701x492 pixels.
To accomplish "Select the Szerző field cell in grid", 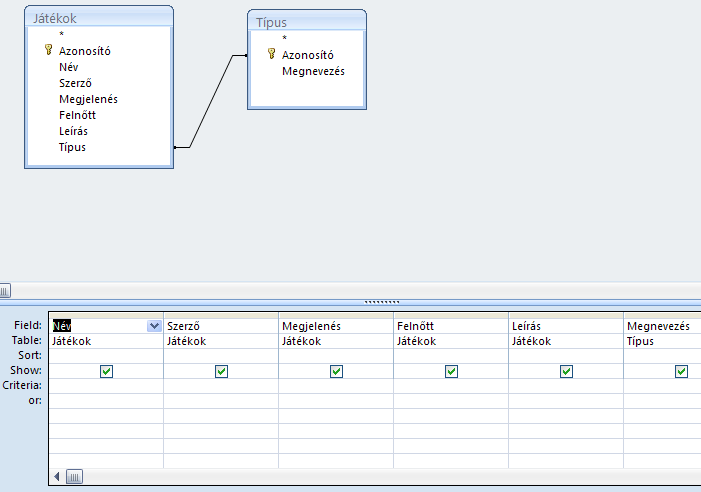I will click(220, 326).
